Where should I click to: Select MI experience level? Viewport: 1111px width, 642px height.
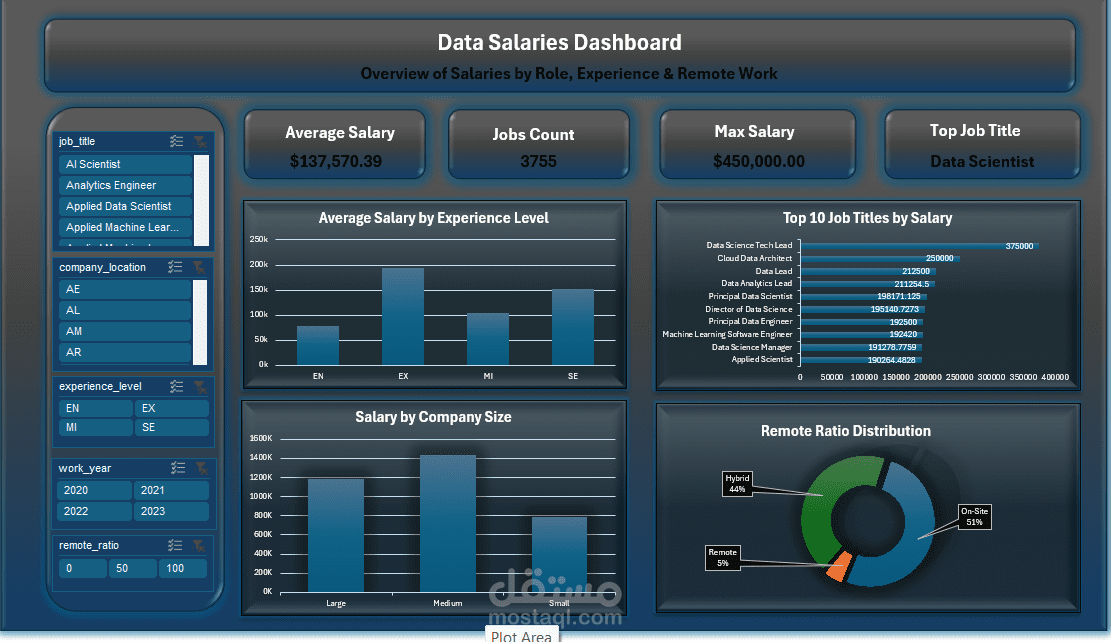pyautogui.click(x=95, y=427)
